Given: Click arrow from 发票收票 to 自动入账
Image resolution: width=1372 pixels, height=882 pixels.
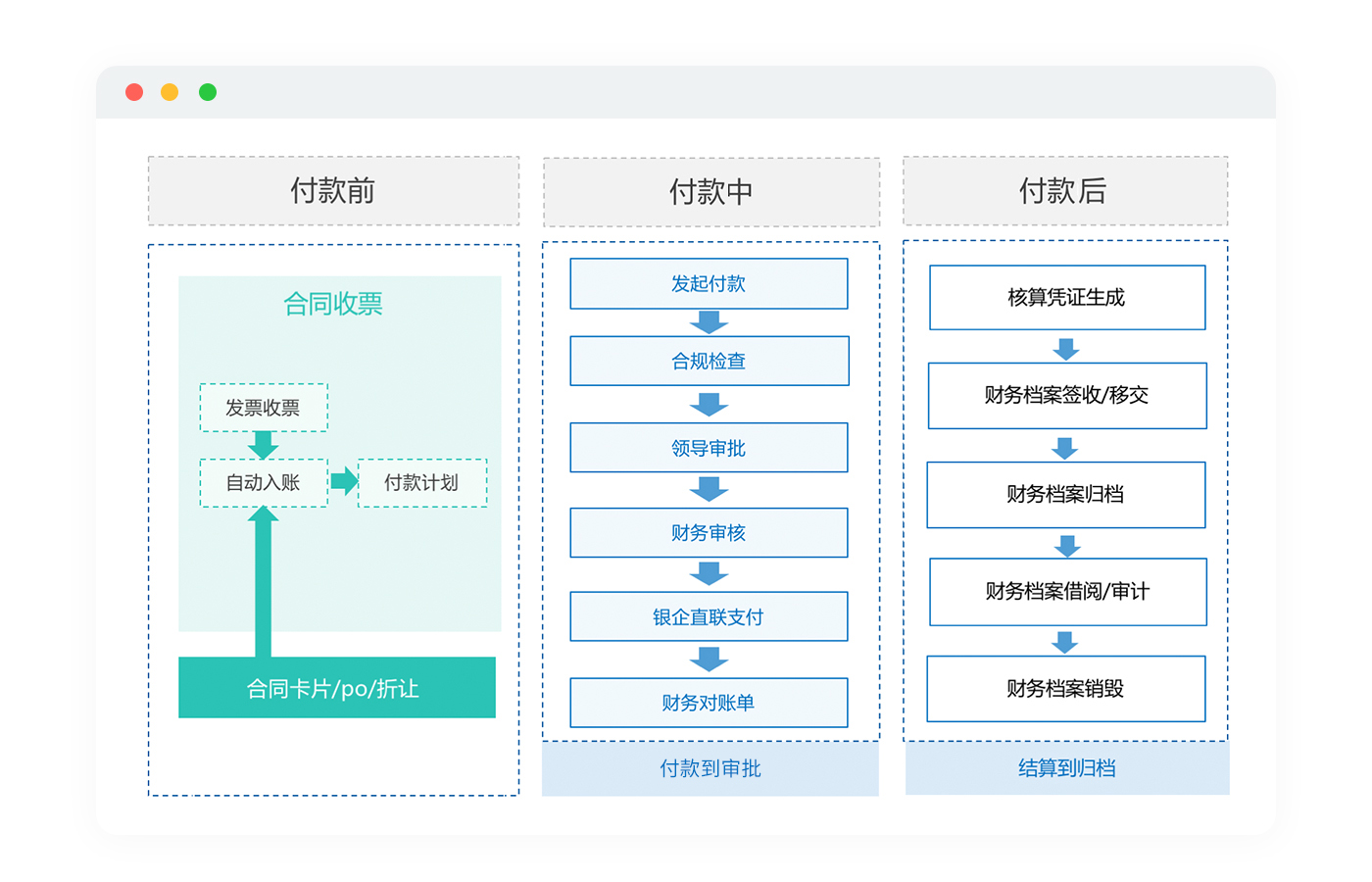Looking at the screenshot, I should click(x=263, y=445).
